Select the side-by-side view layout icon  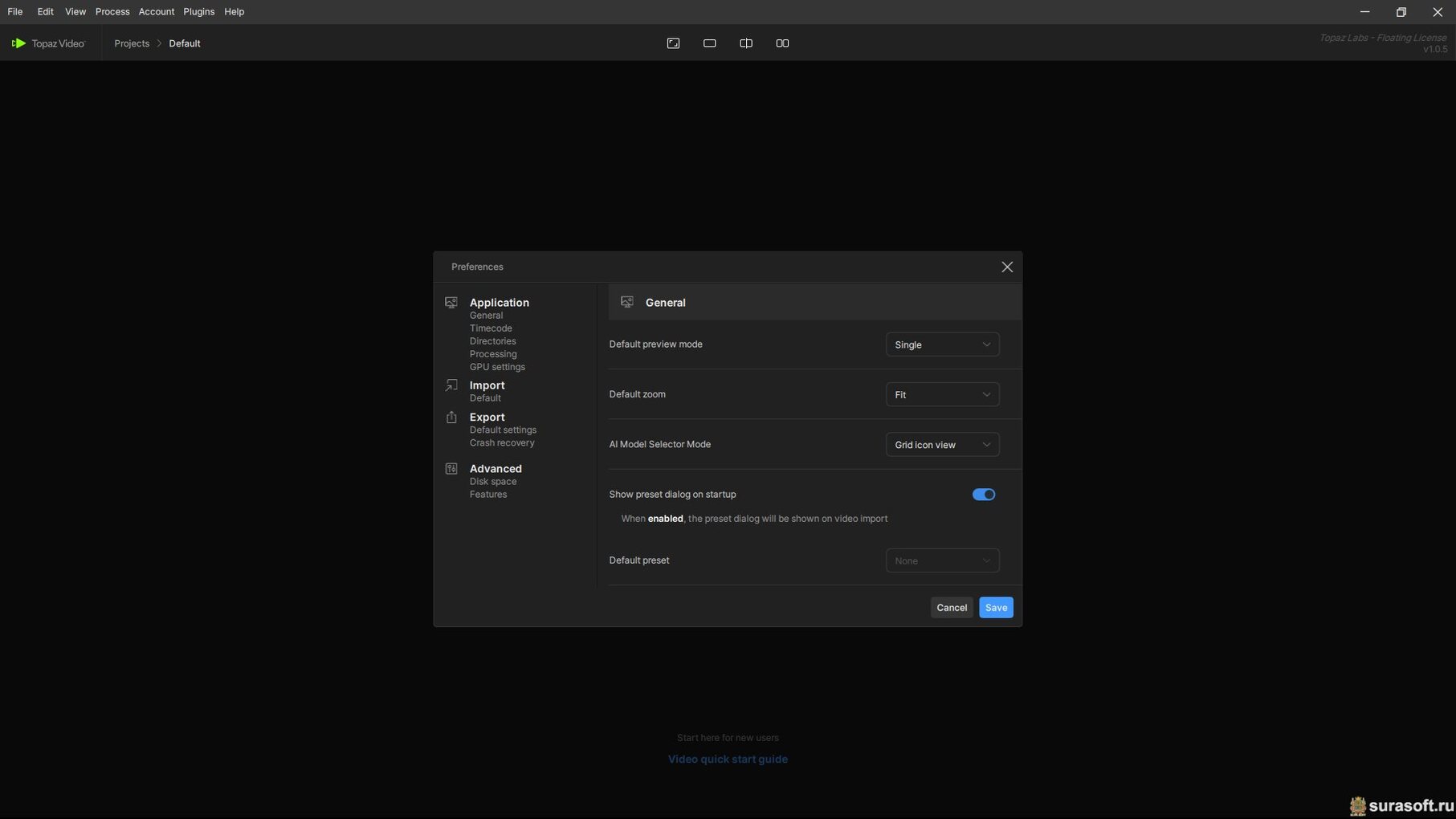pos(781,43)
